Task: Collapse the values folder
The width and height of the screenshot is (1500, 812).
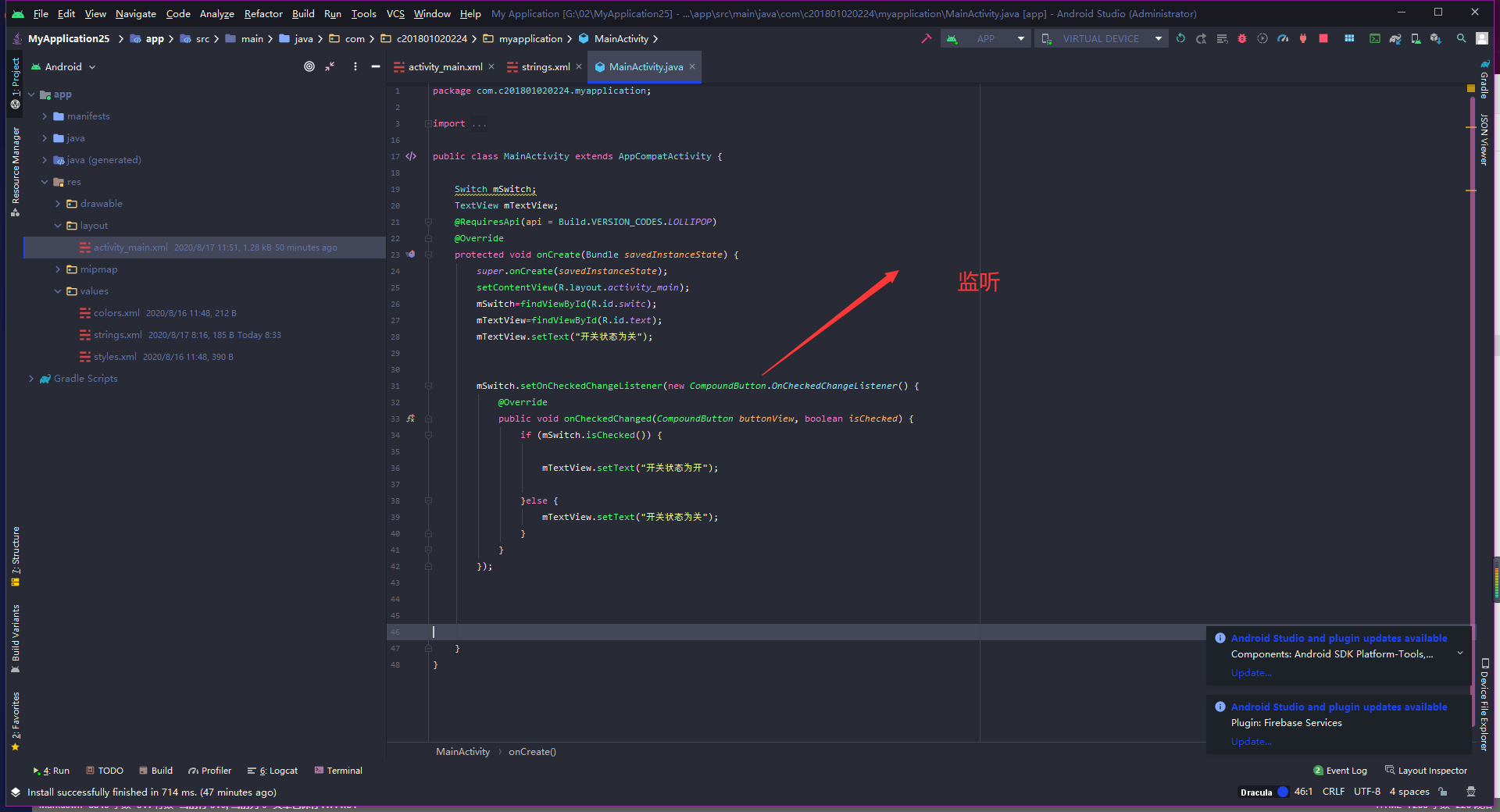Action: click(x=58, y=291)
